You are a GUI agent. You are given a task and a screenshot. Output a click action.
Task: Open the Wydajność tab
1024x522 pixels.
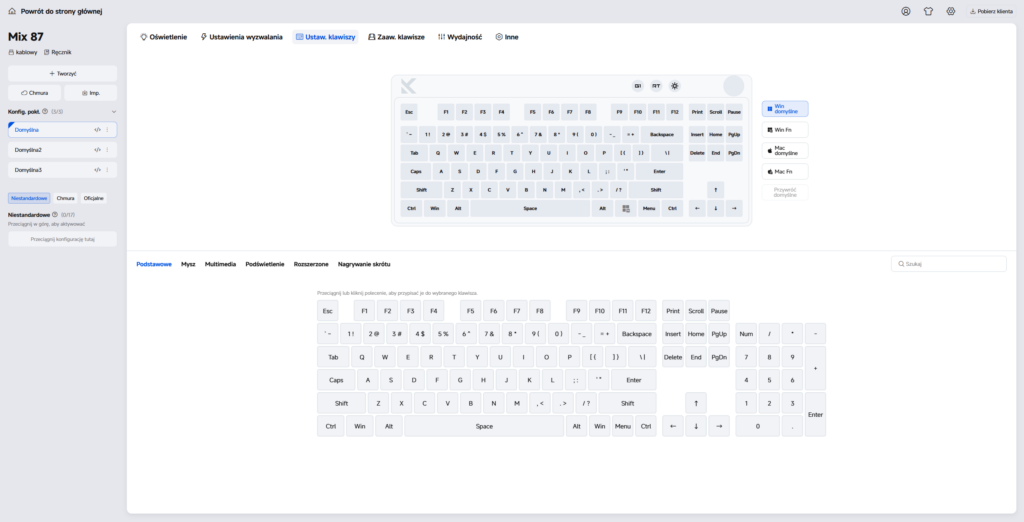(x=460, y=37)
